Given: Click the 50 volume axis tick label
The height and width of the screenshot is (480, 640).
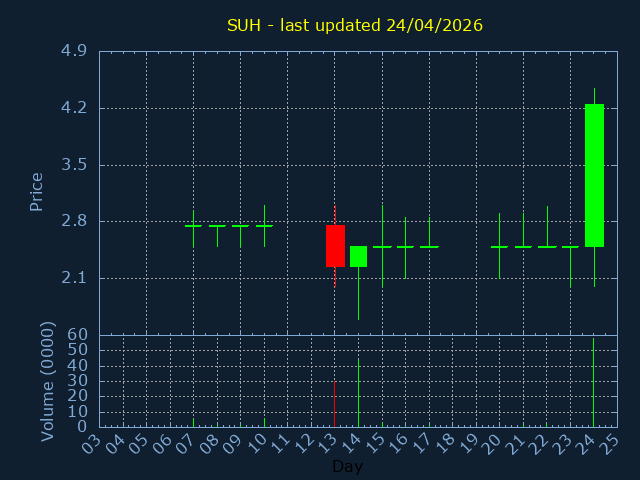Looking at the screenshot, I should pos(78,350).
